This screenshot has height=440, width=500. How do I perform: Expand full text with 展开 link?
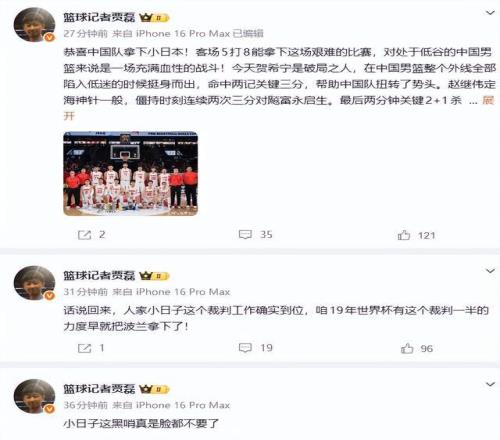(488, 100)
